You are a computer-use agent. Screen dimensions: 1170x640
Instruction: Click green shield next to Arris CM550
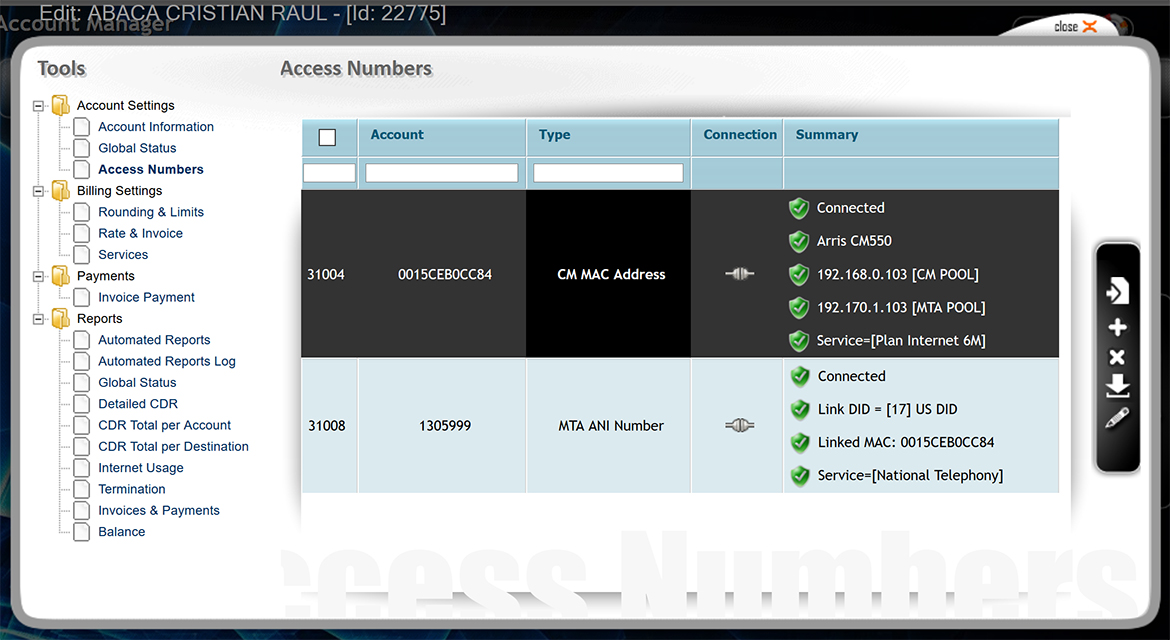[x=798, y=241]
